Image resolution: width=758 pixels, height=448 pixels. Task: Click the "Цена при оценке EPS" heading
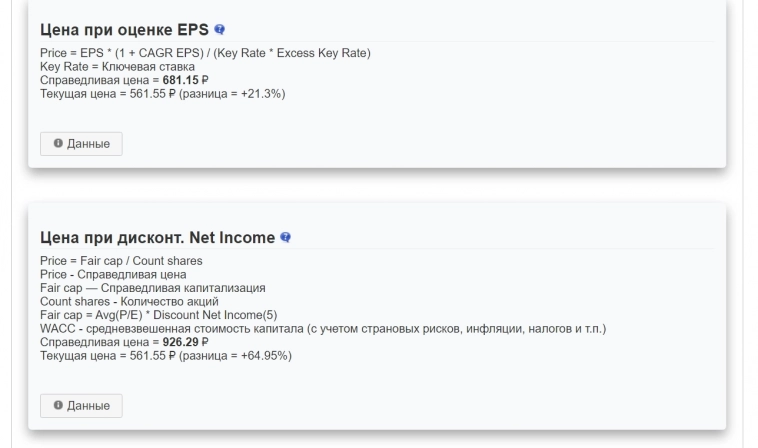(x=124, y=30)
